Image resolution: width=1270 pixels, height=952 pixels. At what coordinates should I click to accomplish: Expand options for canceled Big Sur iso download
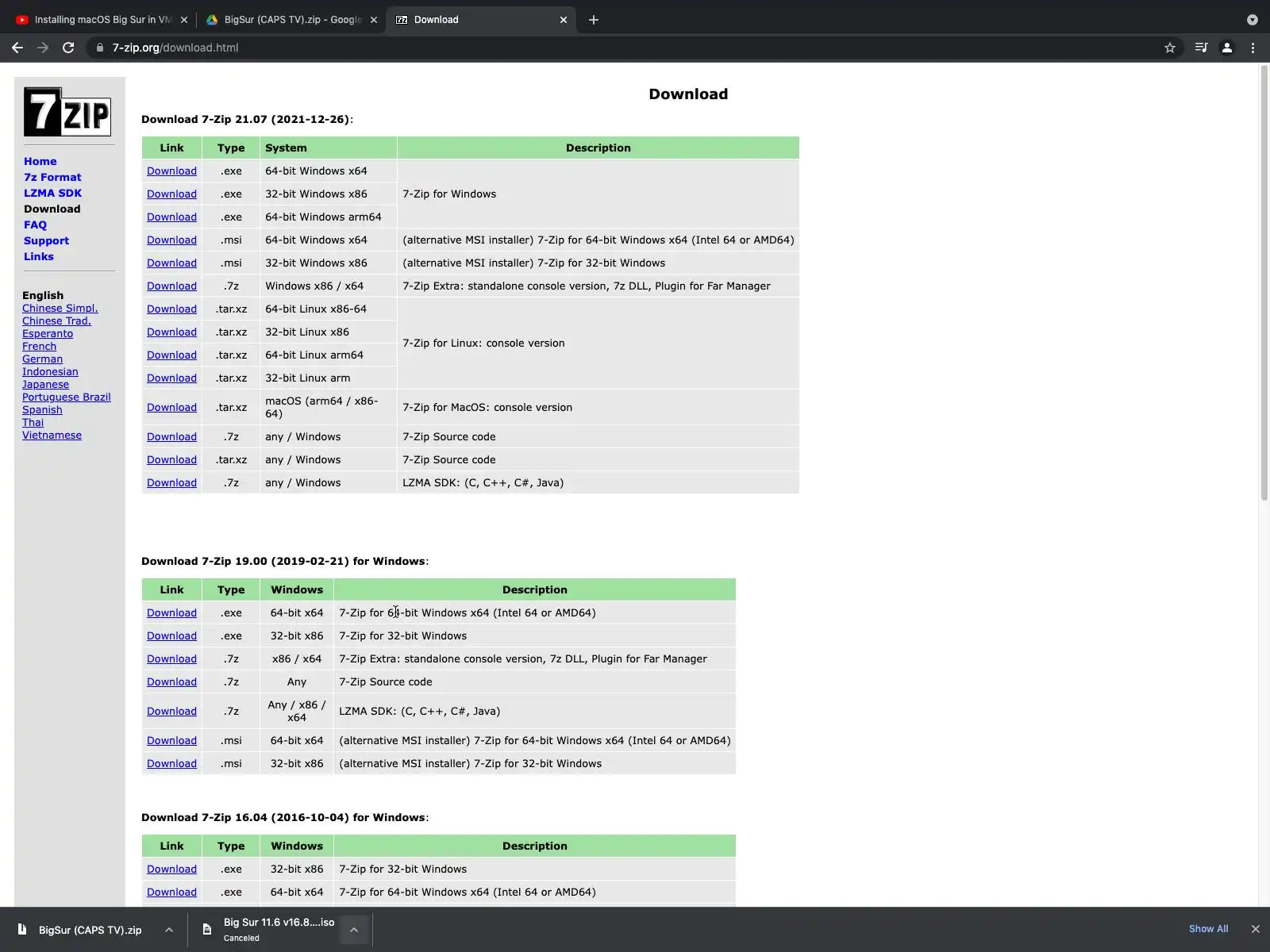point(354,930)
